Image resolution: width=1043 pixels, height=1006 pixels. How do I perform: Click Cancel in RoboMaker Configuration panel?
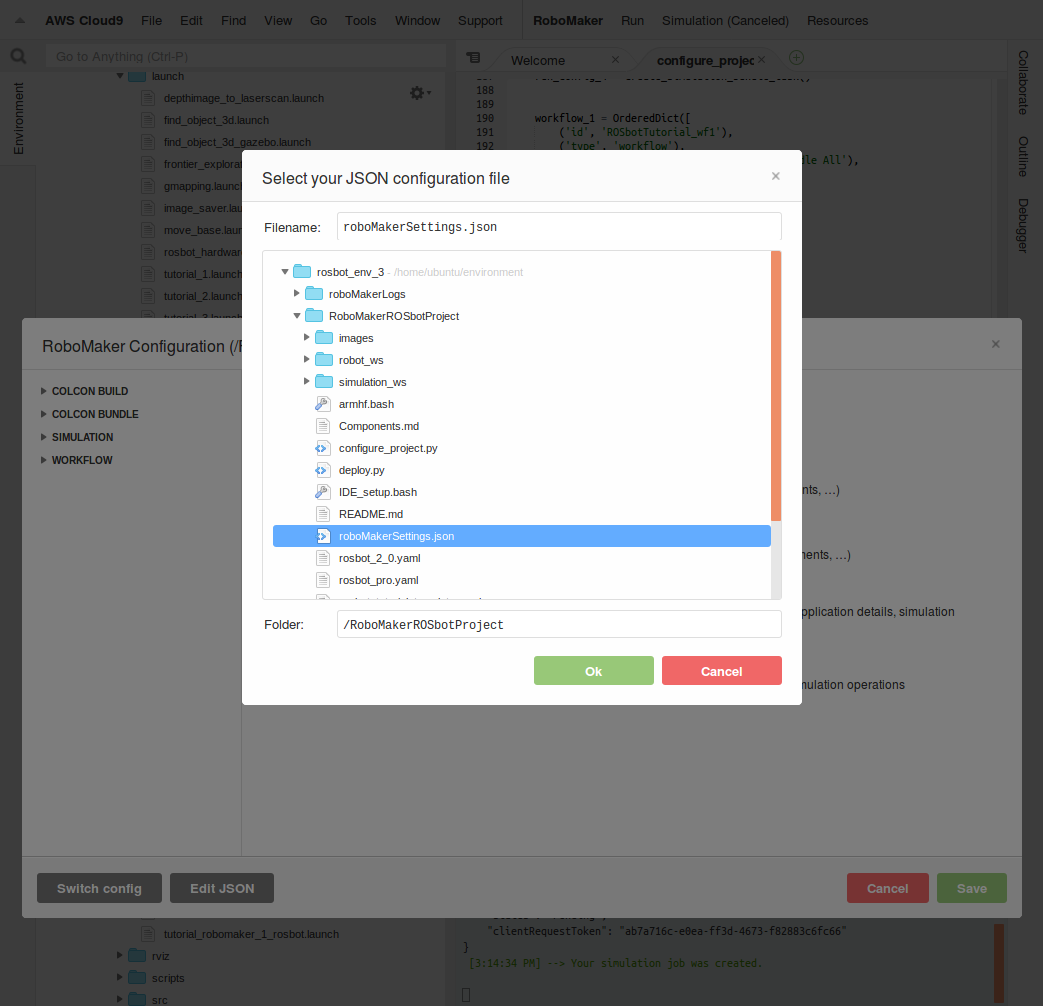click(887, 888)
